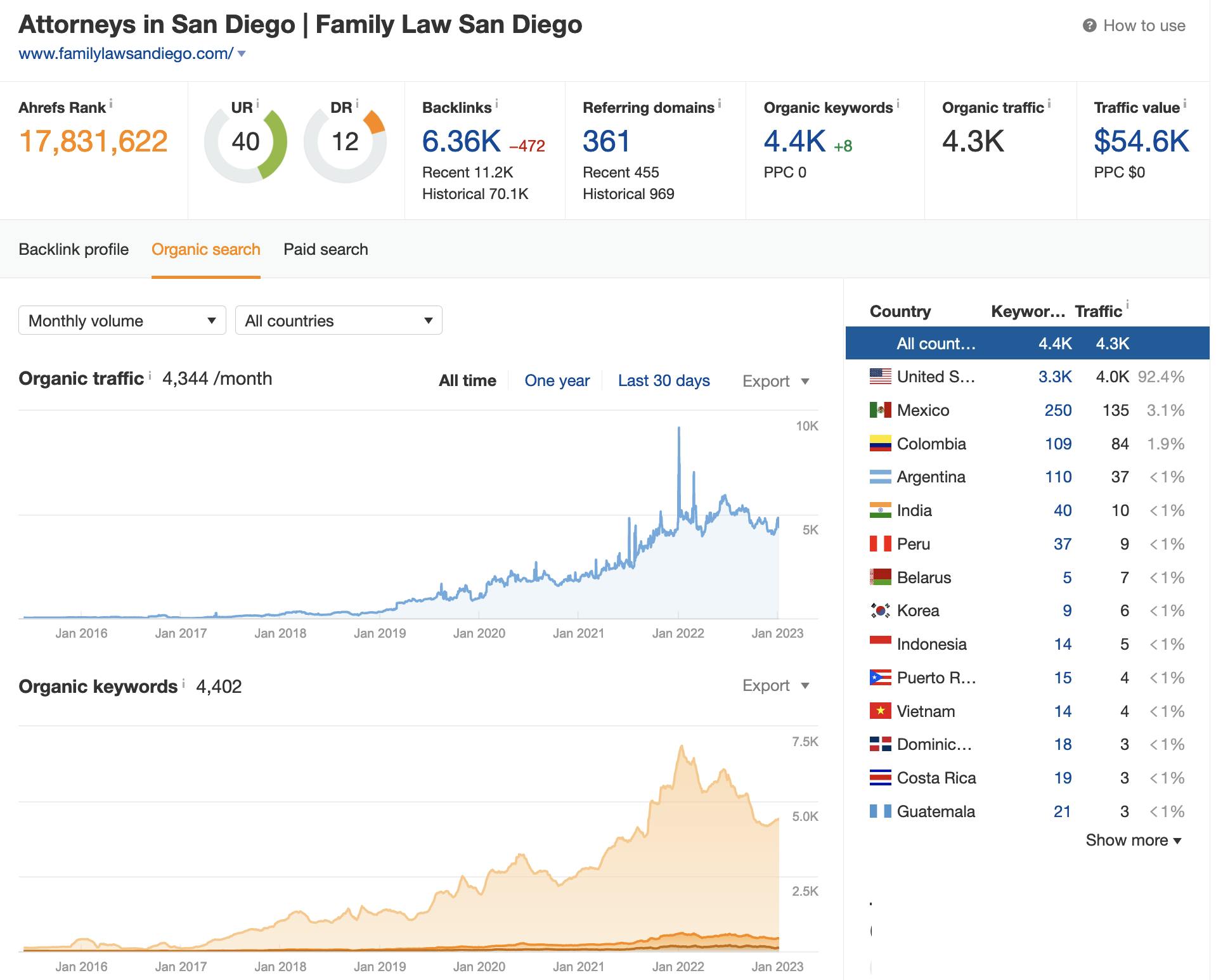This screenshot has width=1216, height=980.
Task: Select the Last 30 days range
Action: tap(664, 381)
